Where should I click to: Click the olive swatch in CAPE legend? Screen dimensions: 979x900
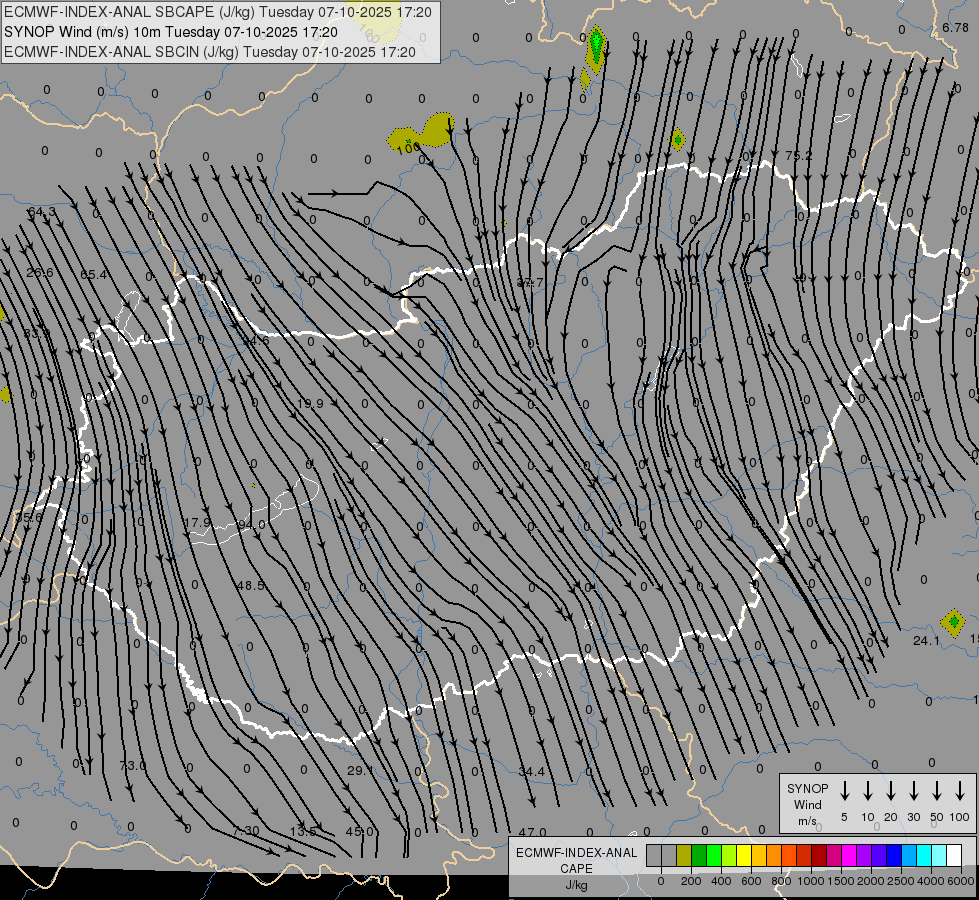point(684,856)
